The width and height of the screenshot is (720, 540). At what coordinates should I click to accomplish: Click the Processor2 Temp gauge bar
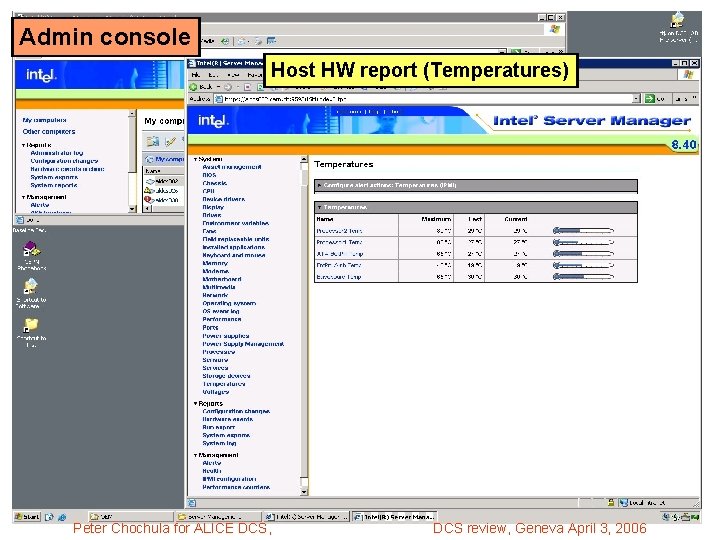pyautogui.click(x=583, y=231)
